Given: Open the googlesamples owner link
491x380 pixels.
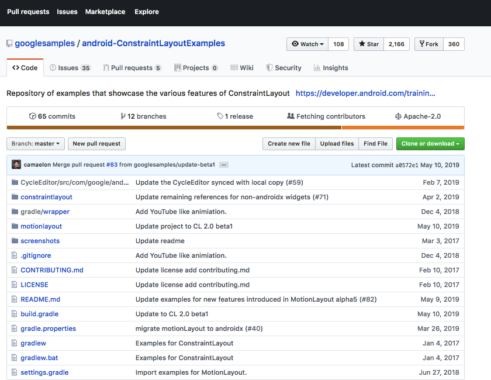Looking at the screenshot, I should point(45,43).
